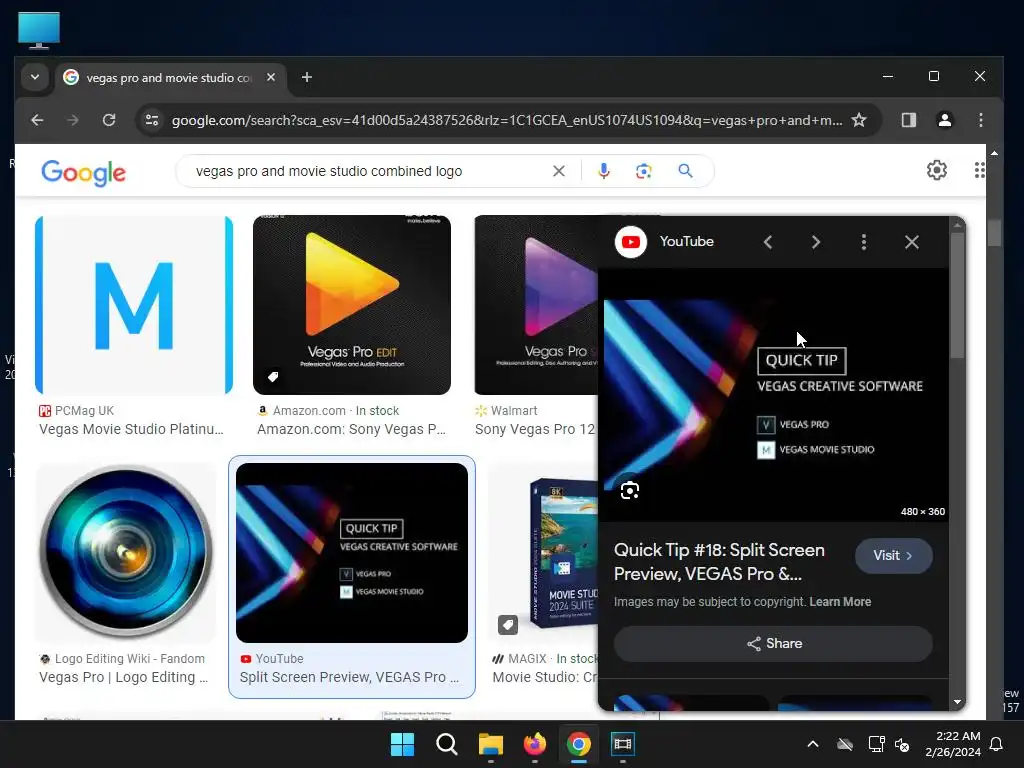1024x768 pixels.
Task: Open the Vegas Pro EDIT thumbnail
Action: pyautogui.click(x=352, y=305)
